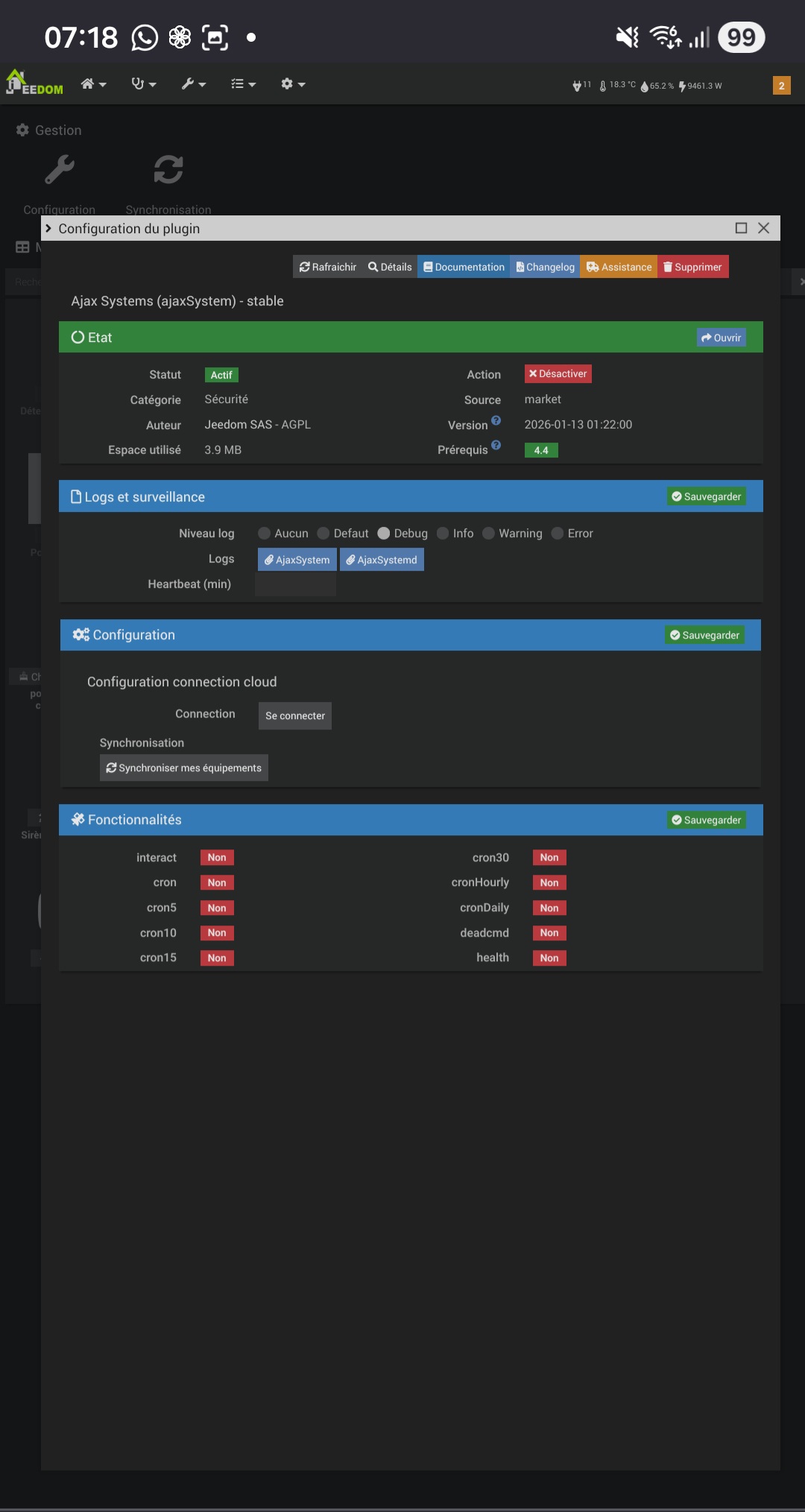Save Logs et surveillance settings
Screen dimensions: 805x1512
click(x=706, y=496)
